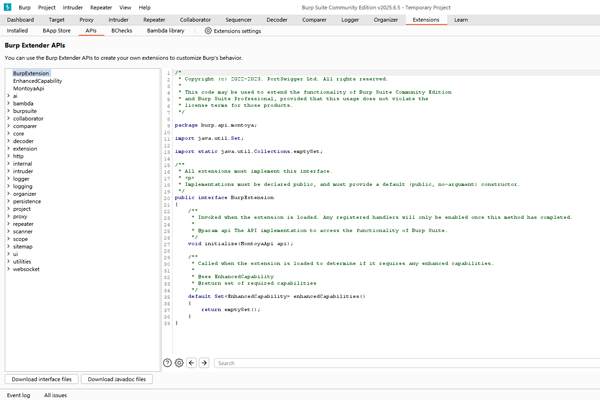Viewport: 600px width, 400px height.
Task: Open the Intruder menu in menu bar
Action: [73, 7]
